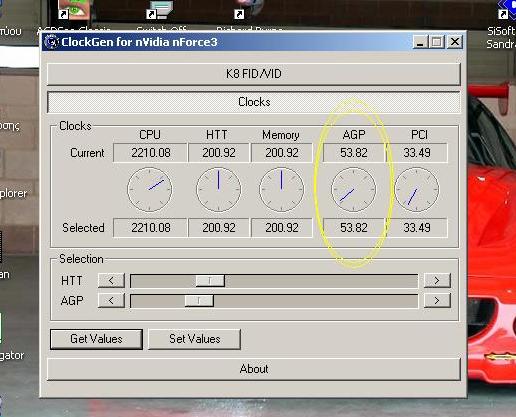This screenshot has height=417, width=516.
Task: Click the Get Values button
Action: [96, 339]
